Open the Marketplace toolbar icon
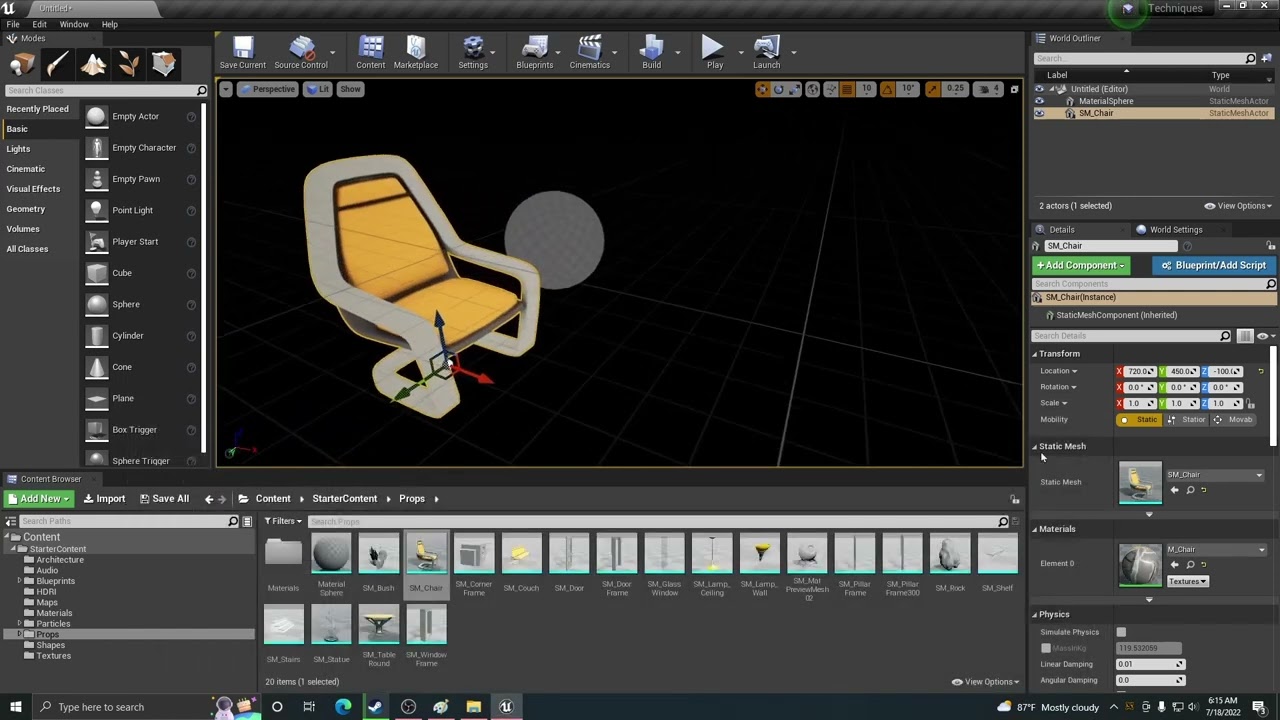 pos(416,53)
